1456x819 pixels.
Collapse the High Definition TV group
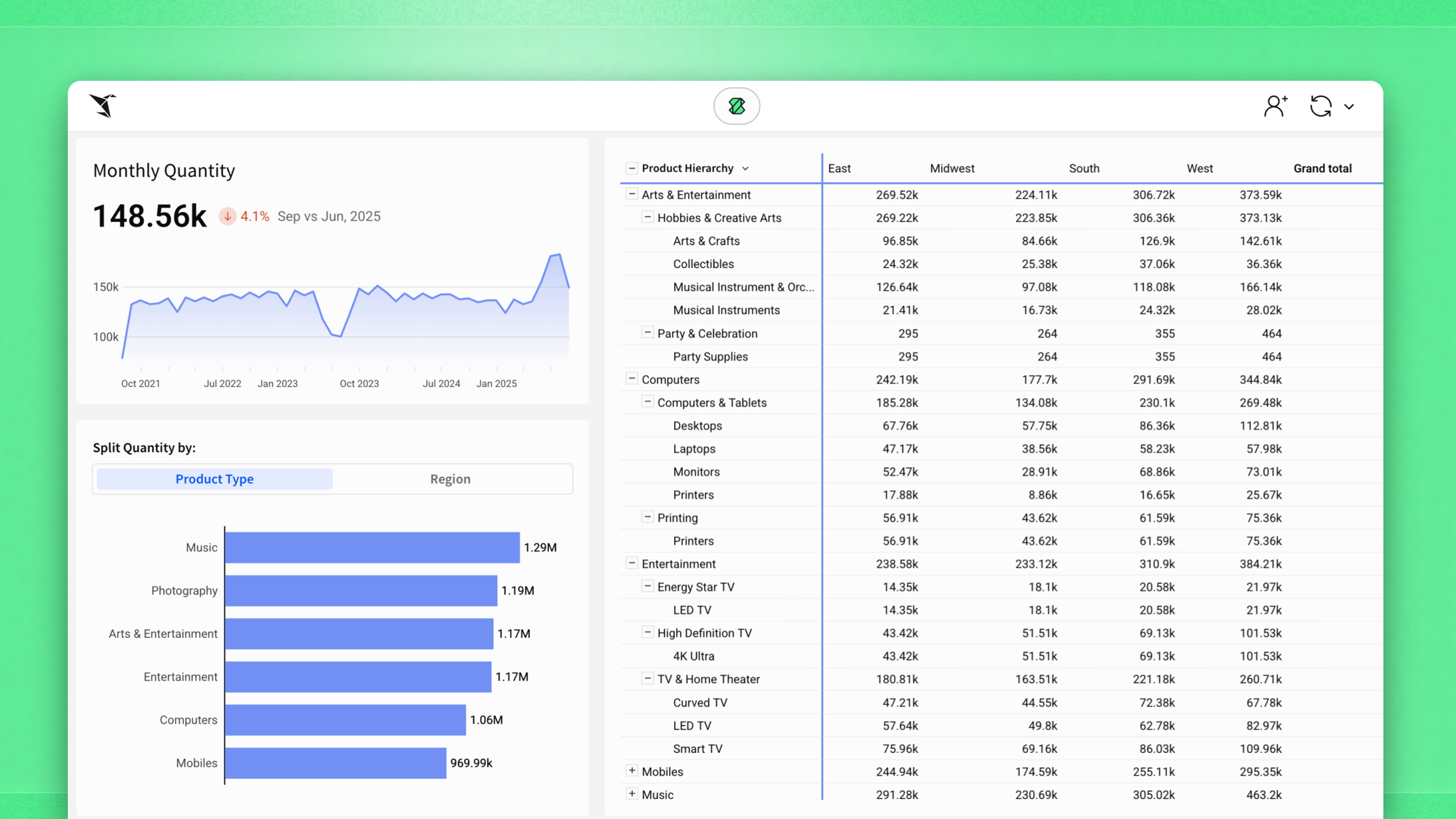648,632
